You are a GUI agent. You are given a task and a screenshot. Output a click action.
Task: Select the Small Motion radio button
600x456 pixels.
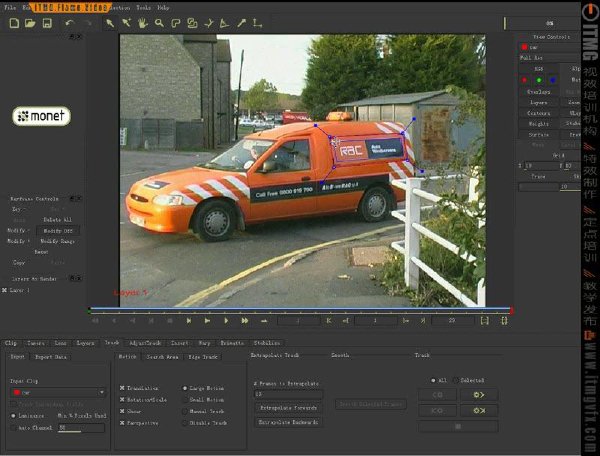(185, 400)
